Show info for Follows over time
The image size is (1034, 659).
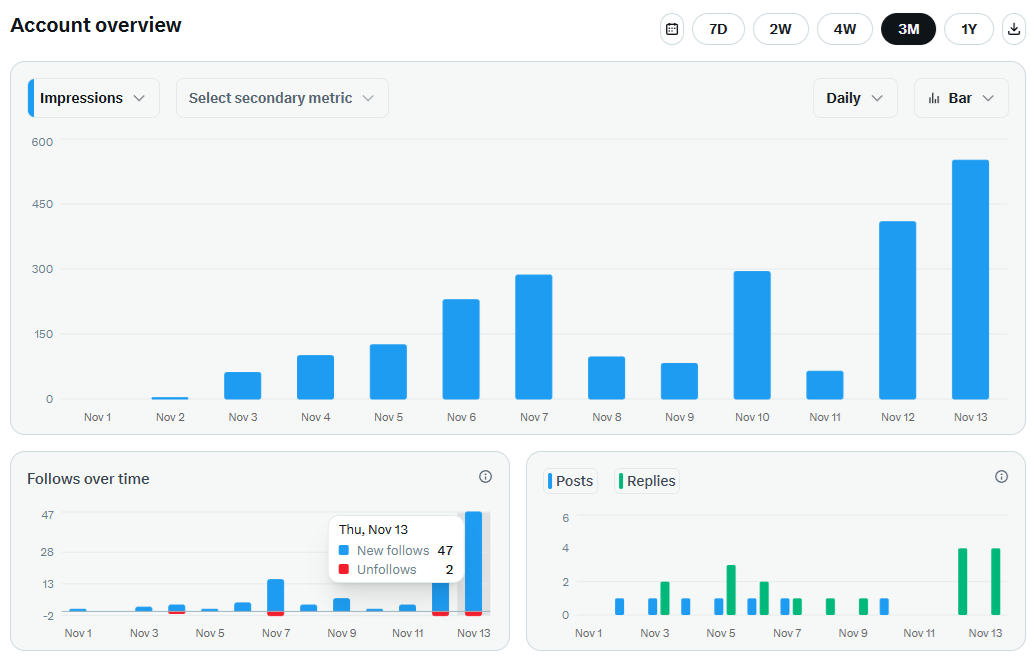tap(485, 476)
